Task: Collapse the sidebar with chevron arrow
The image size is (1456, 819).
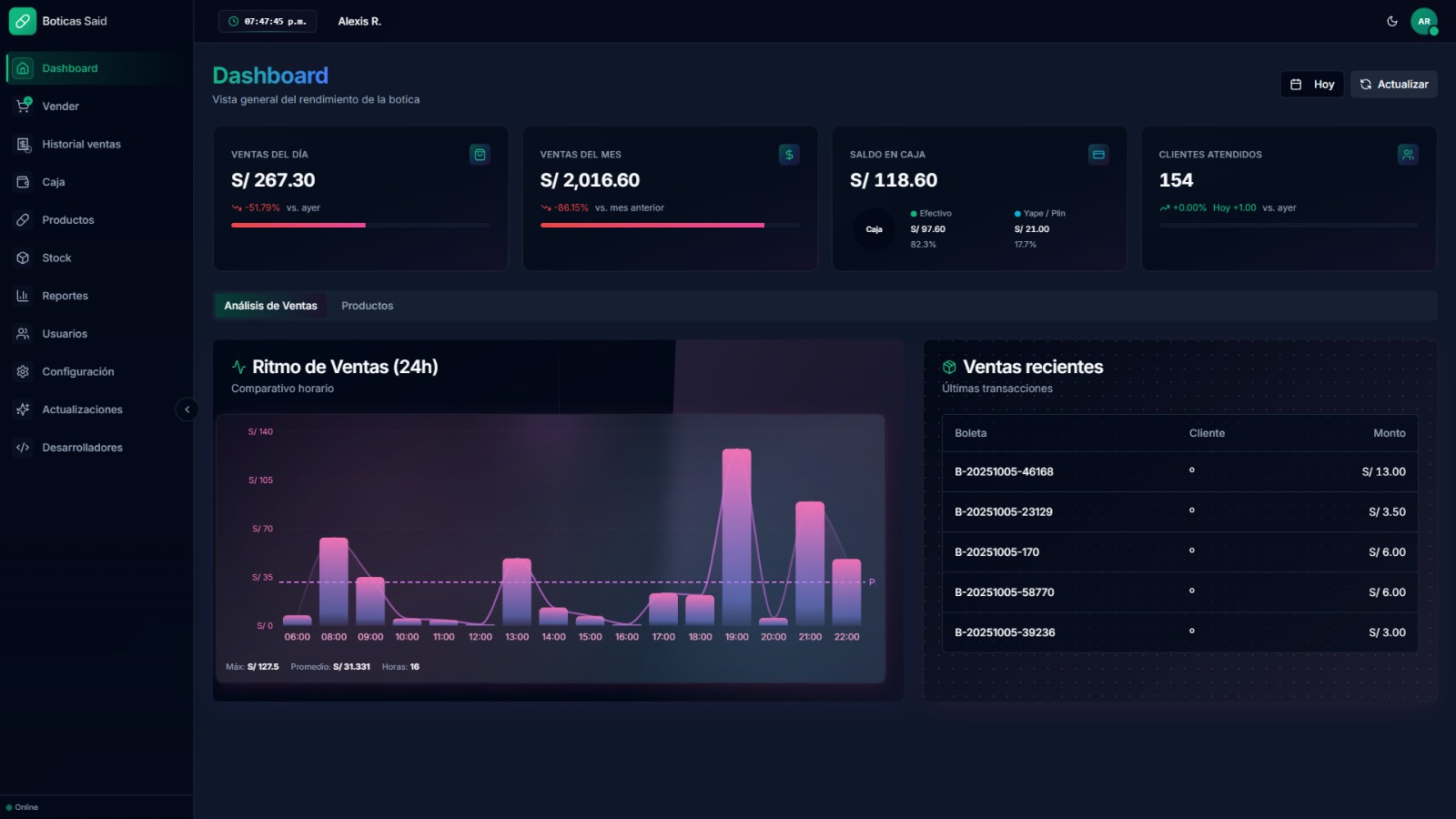Action: tap(187, 409)
